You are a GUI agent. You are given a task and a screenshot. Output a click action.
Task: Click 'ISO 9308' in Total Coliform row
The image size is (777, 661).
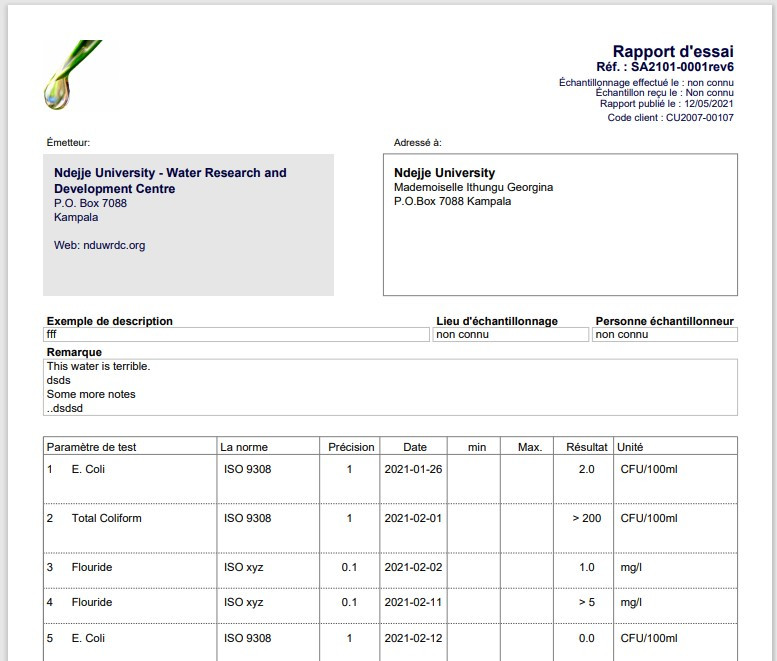(247, 518)
